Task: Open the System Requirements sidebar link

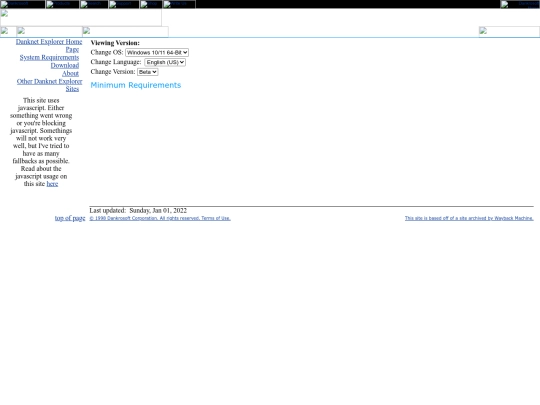Action: (49, 57)
